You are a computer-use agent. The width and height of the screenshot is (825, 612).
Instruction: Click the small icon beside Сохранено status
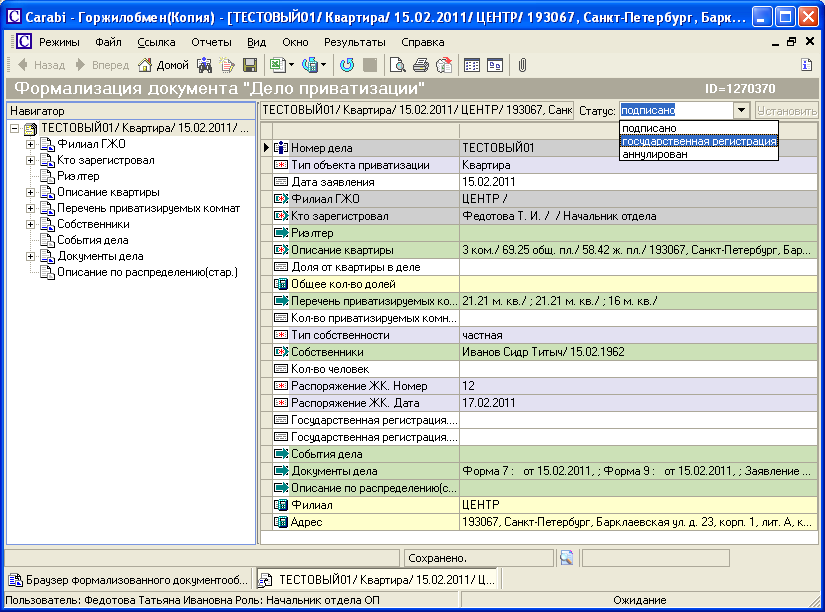tap(566, 557)
